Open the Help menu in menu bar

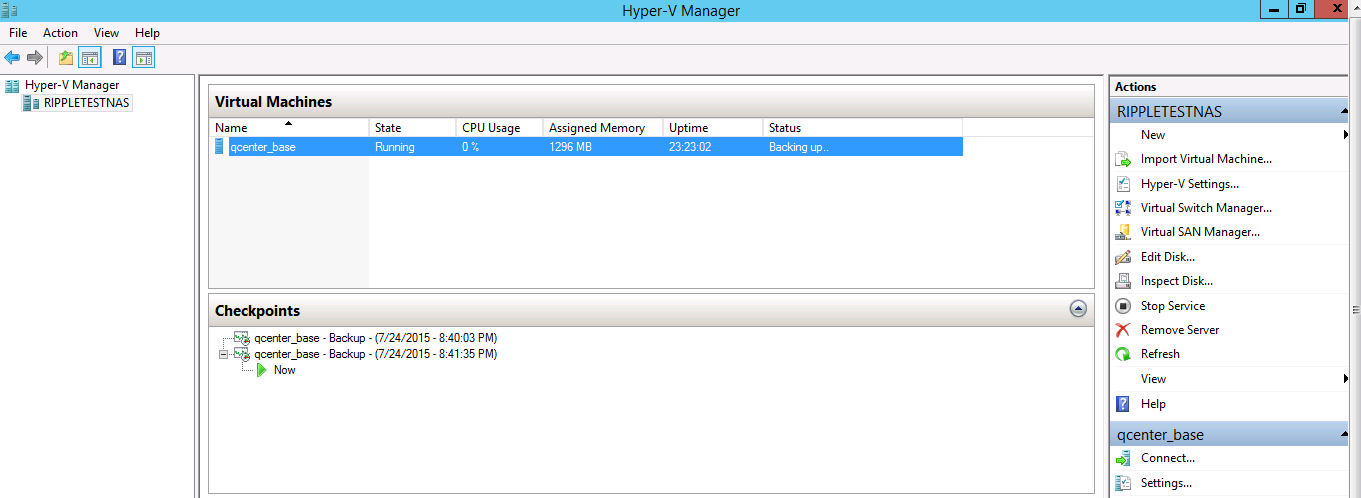147,33
